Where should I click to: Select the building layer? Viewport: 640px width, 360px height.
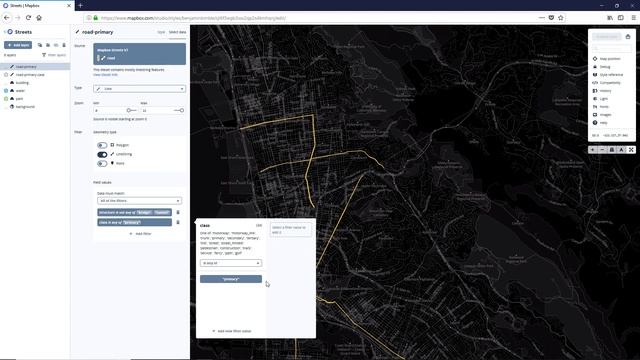(x=35, y=82)
